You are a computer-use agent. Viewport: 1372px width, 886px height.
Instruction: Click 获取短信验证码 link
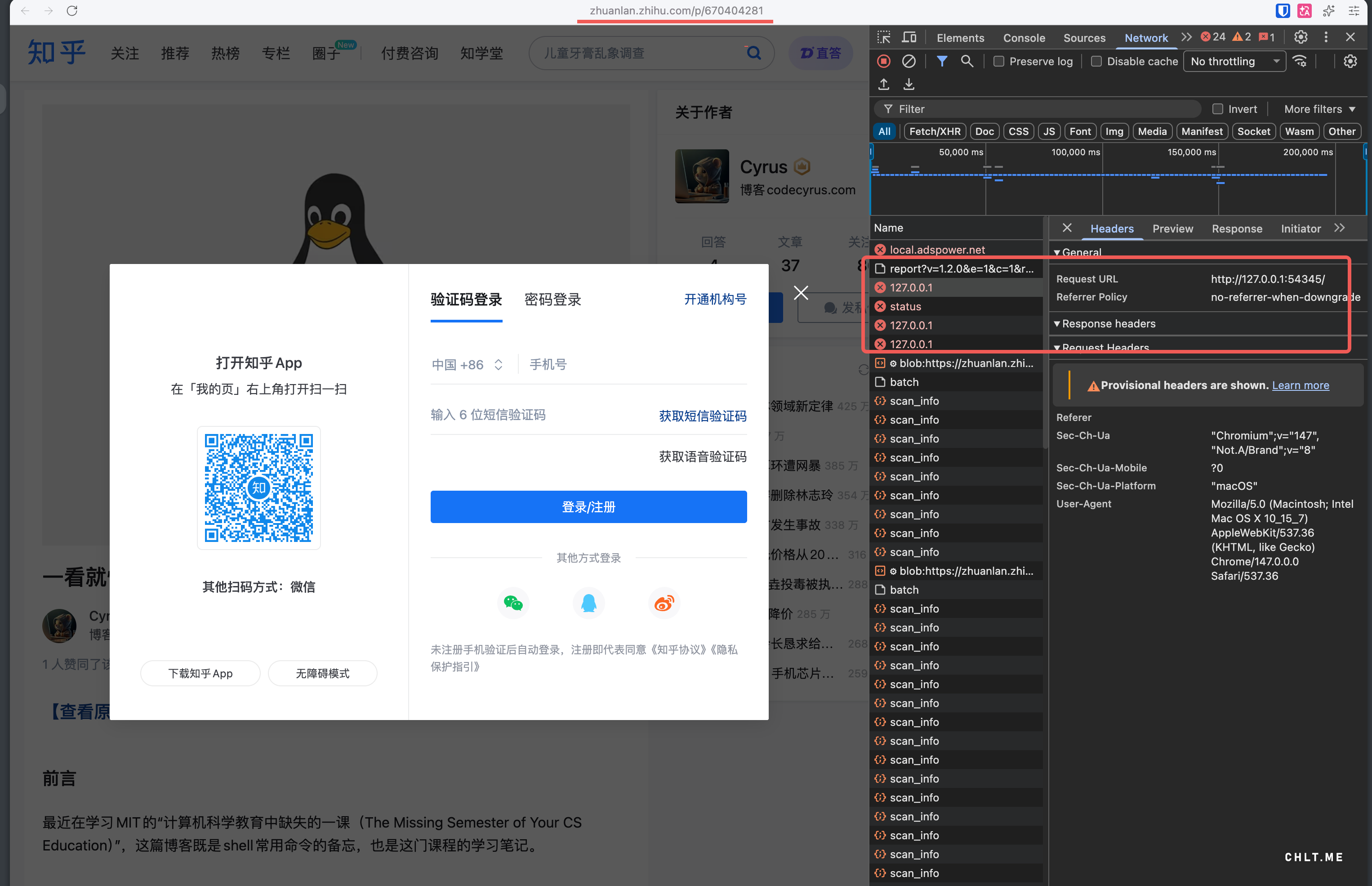pyautogui.click(x=703, y=416)
